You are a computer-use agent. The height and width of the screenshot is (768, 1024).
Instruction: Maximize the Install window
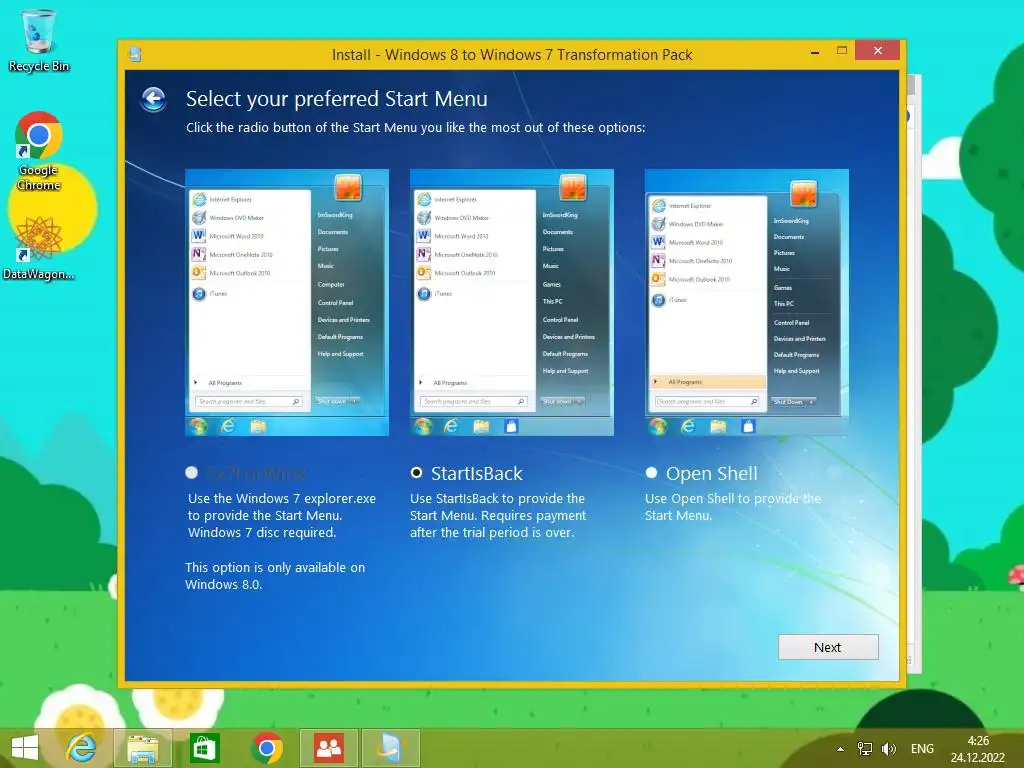842,52
